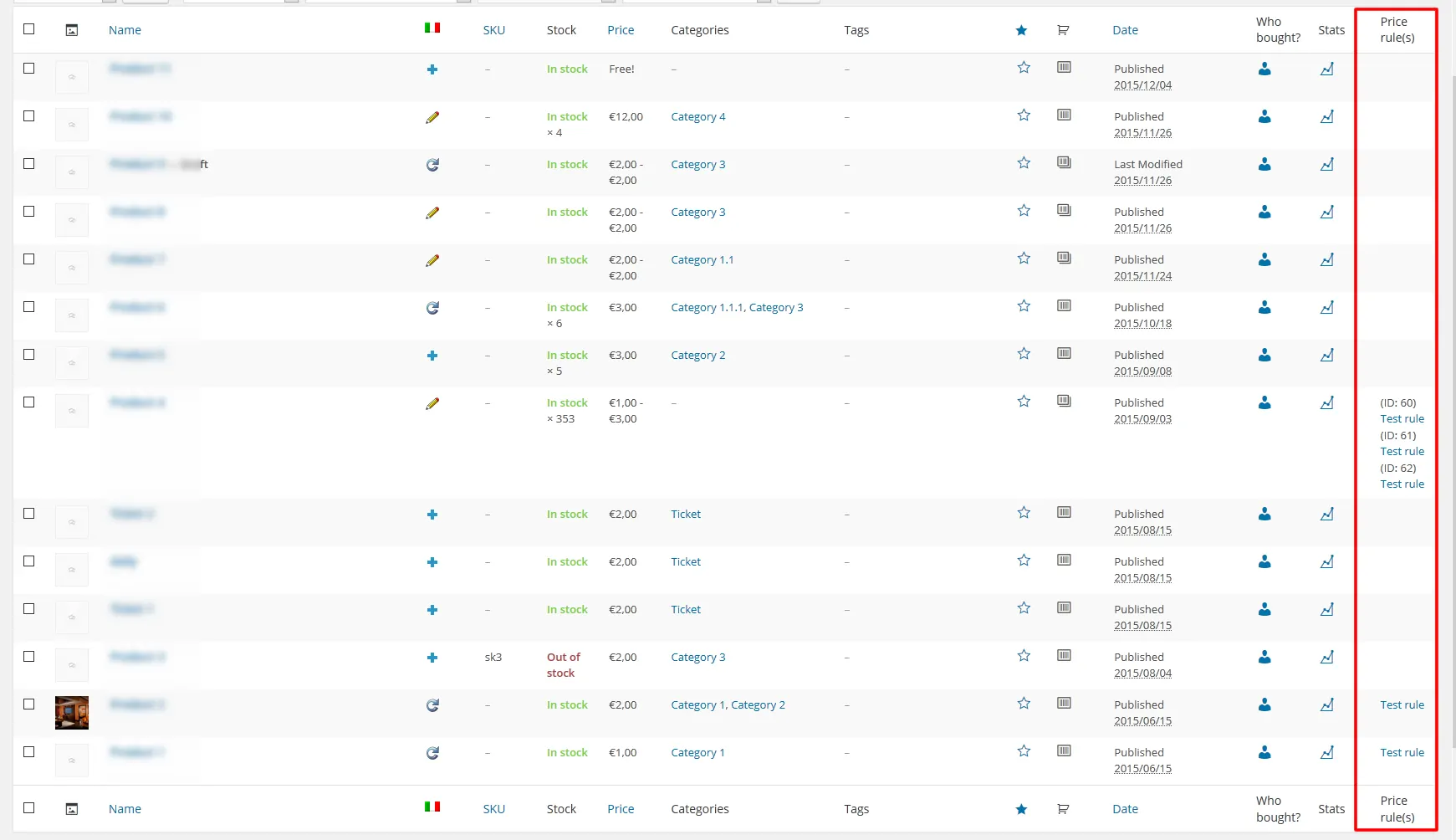This screenshot has width=1456, height=840.
Task: Sort products by the Date column
Action: (1125, 29)
